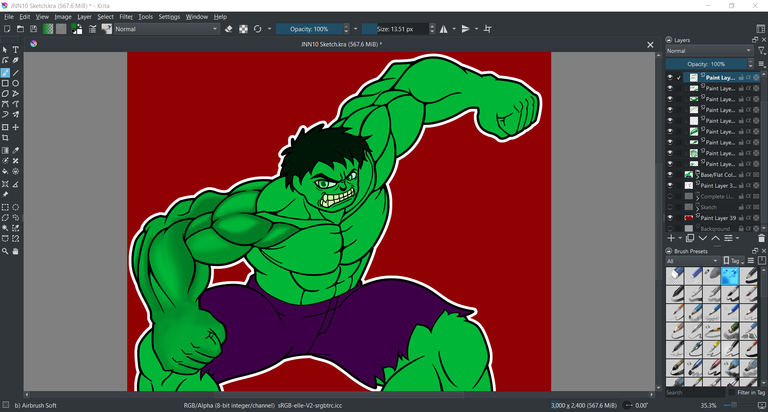
Task: Select the Transform tool
Action: click(x=5, y=127)
